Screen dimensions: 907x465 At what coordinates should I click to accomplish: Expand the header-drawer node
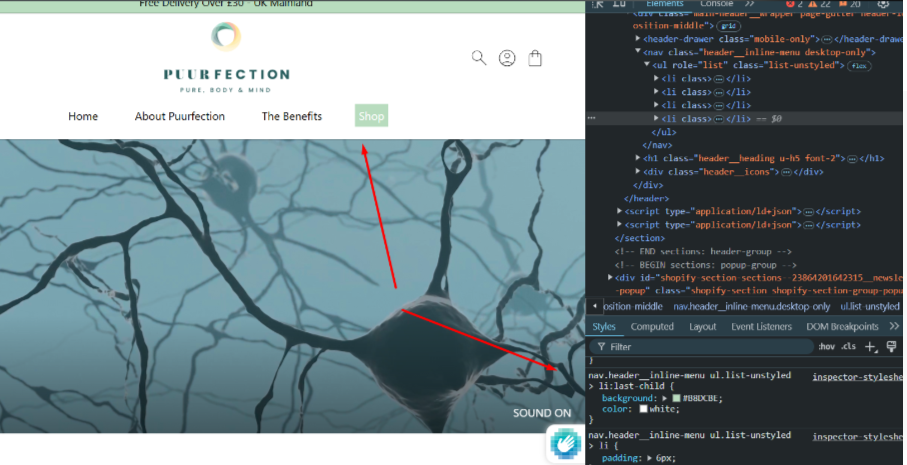(x=638, y=39)
